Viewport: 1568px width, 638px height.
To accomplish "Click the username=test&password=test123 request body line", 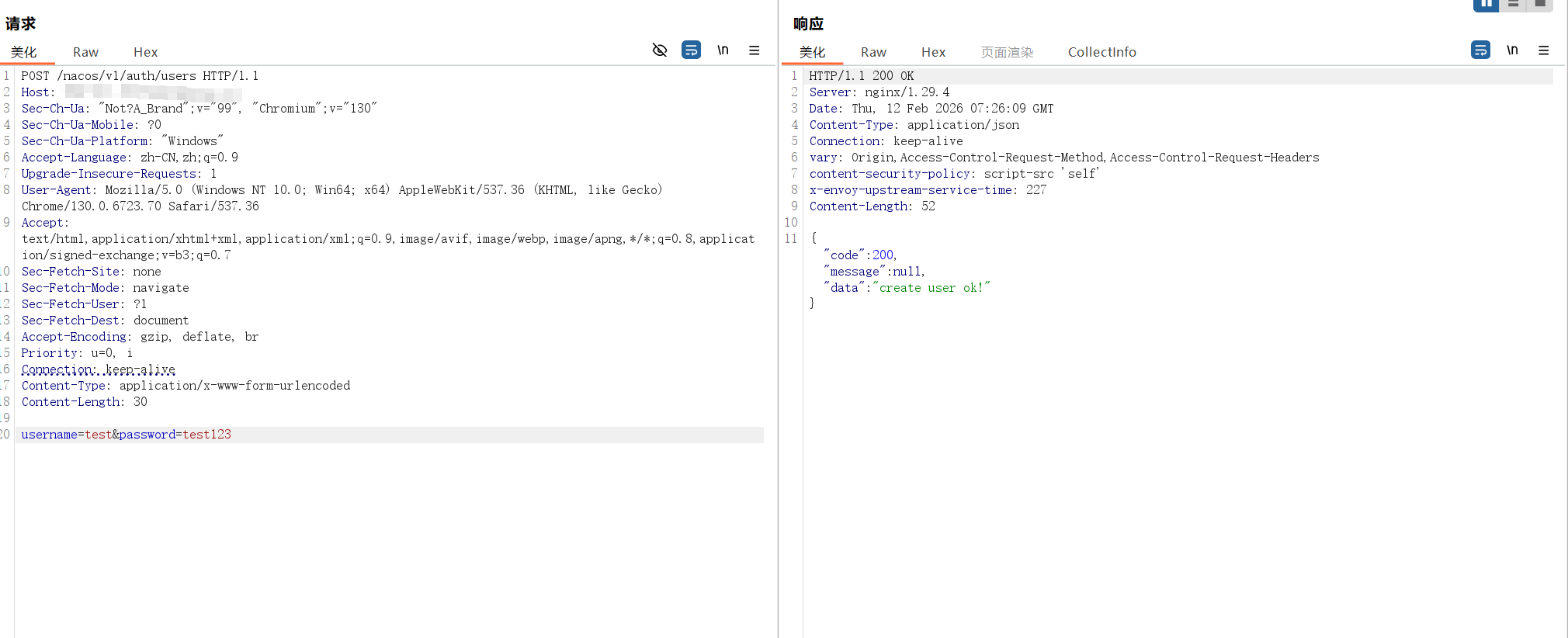I will (127, 435).
